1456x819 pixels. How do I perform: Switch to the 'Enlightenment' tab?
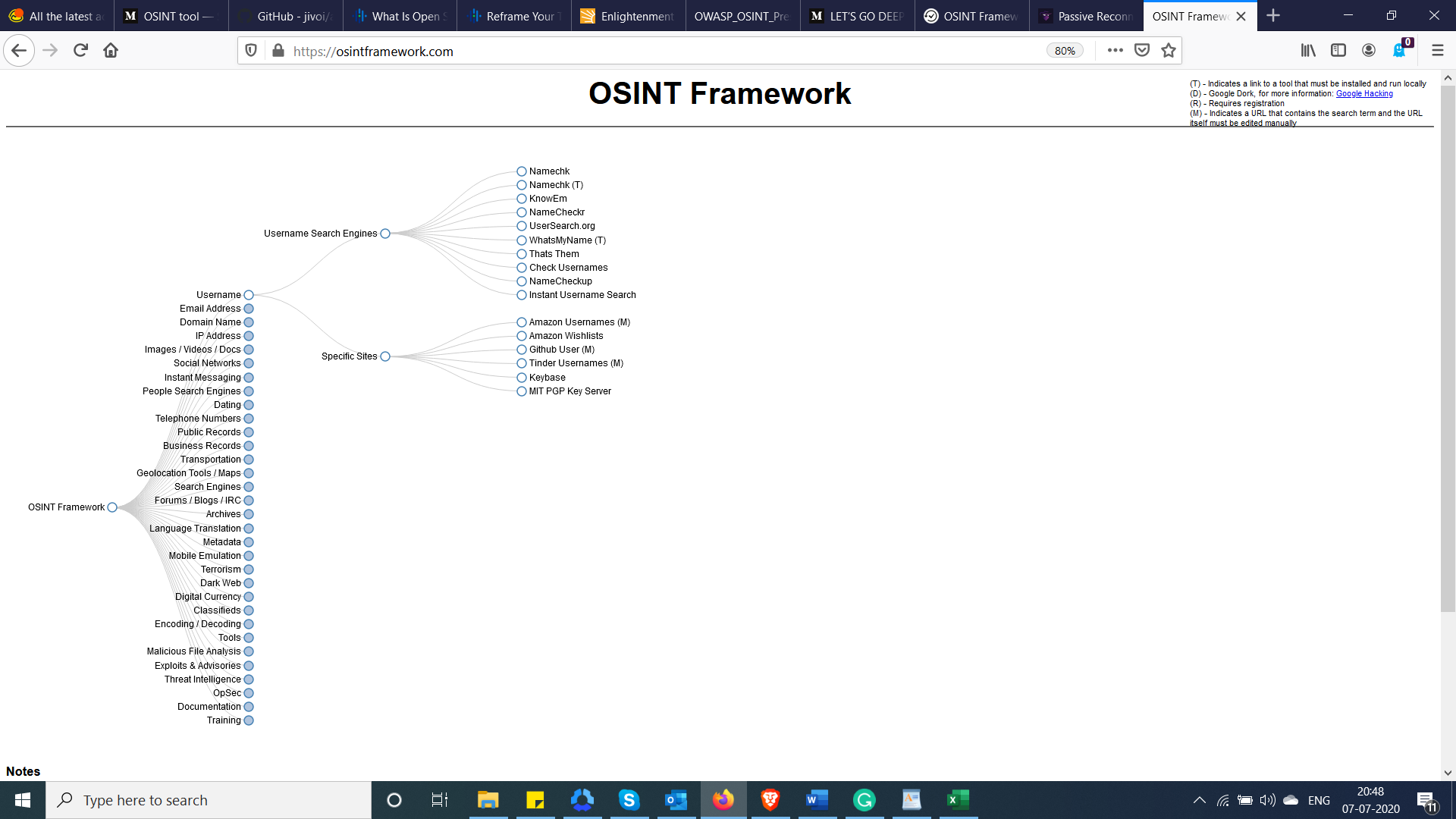pos(629,16)
